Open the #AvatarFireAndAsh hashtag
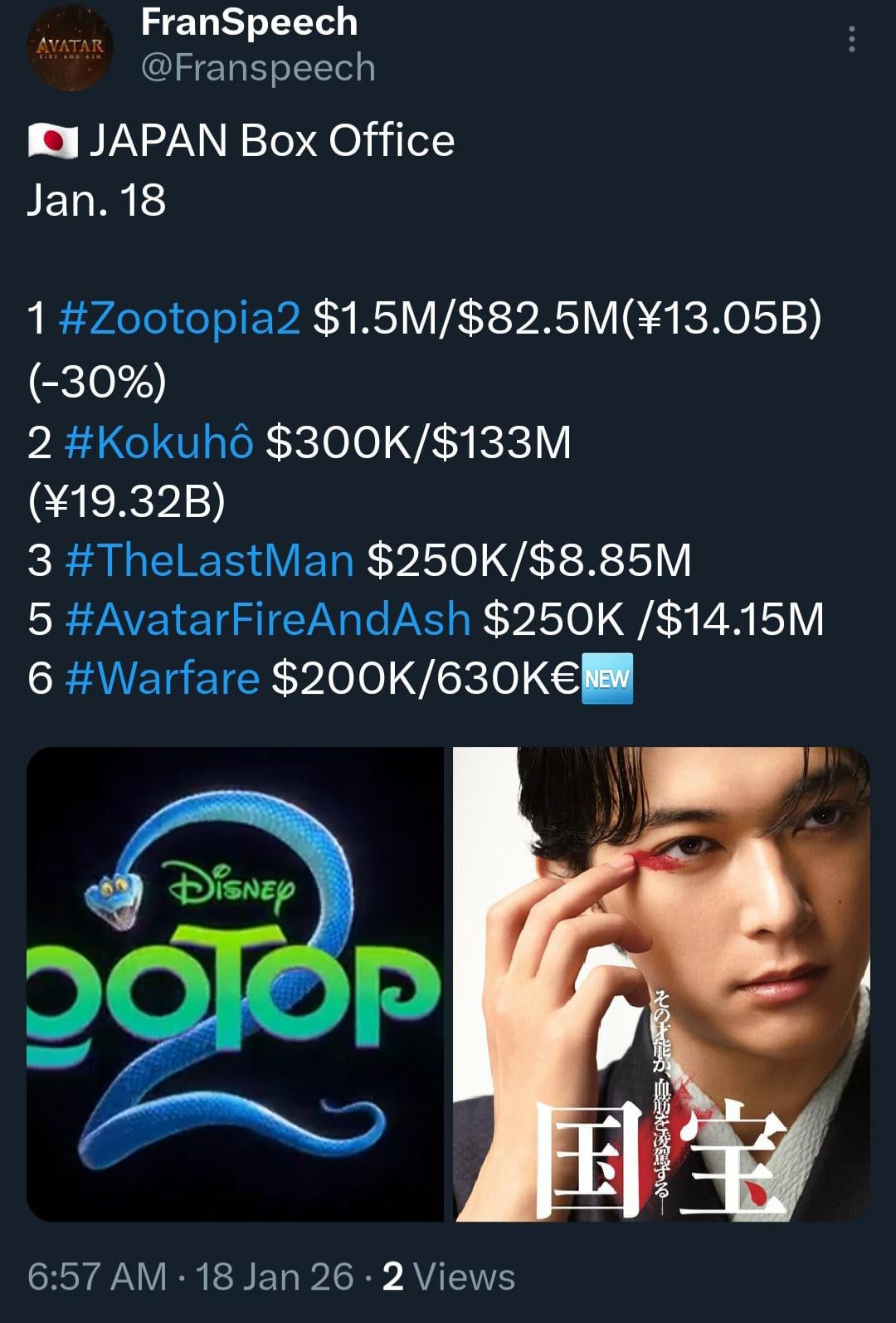 [x=266, y=619]
